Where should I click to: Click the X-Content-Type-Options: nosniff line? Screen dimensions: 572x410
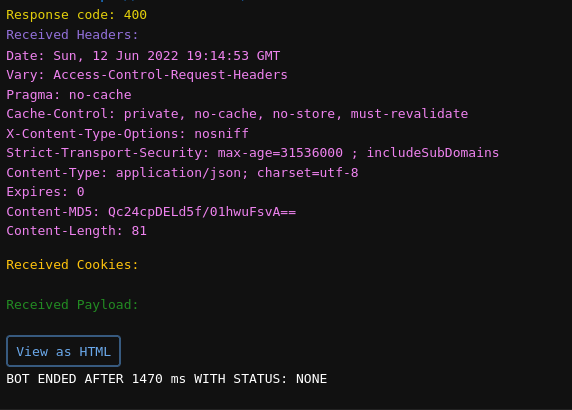pyautogui.click(x=127, y=134)
